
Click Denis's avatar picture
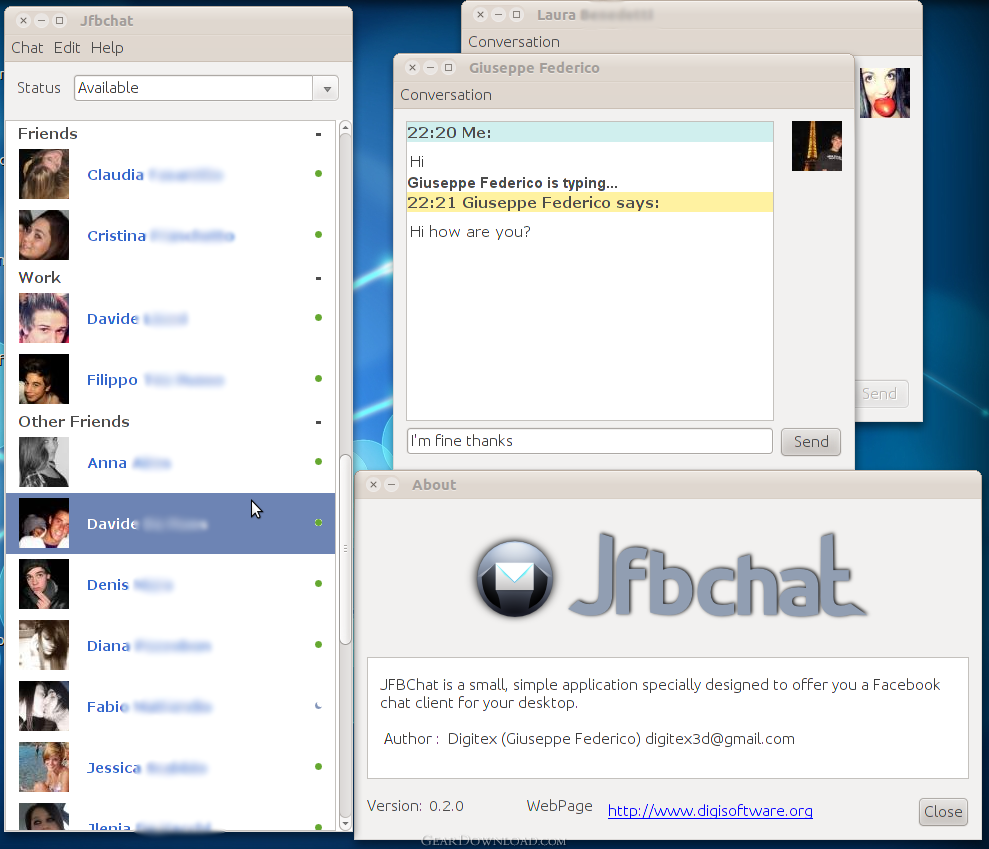coord(44,584)
